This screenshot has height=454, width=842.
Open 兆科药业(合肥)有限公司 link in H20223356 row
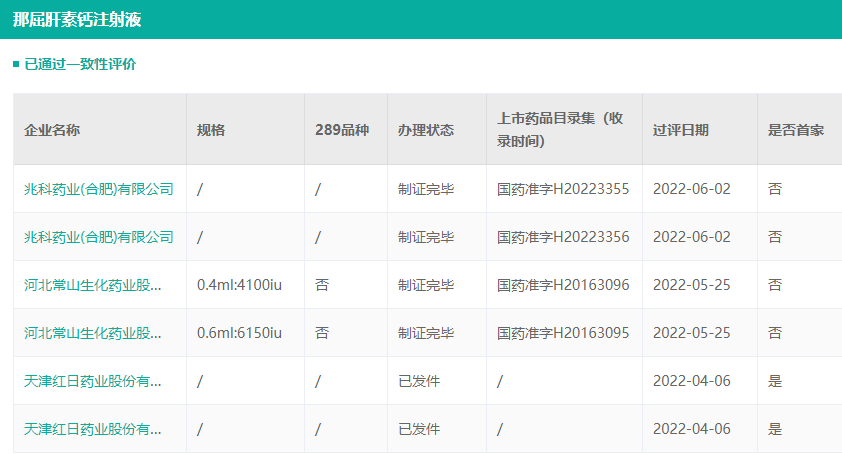(x=99, y=237)
